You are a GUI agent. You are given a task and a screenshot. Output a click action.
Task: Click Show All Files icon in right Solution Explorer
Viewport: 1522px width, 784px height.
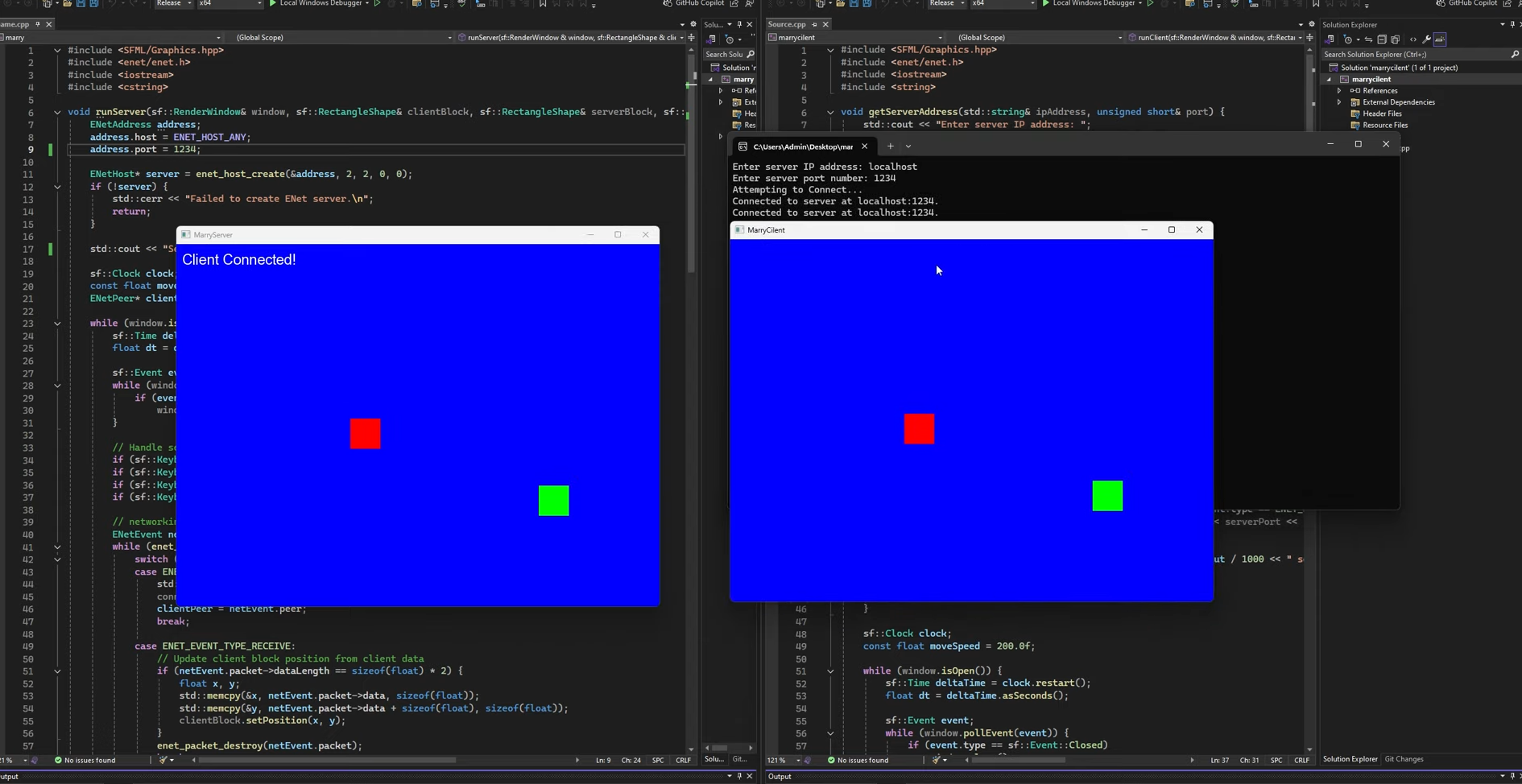pos(1396,39)
